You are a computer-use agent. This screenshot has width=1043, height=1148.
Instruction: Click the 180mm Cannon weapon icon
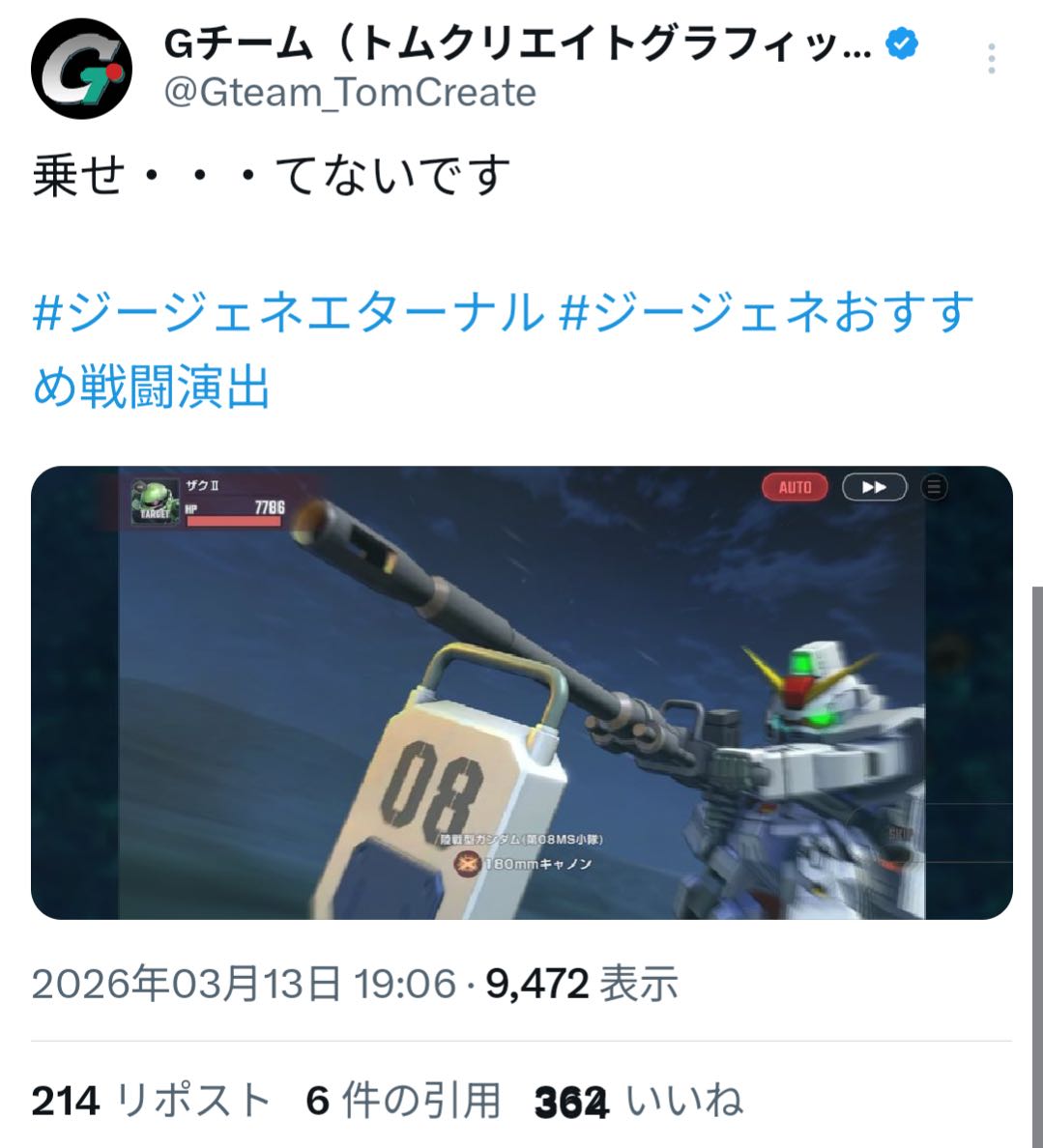click(x=467, y=864)
